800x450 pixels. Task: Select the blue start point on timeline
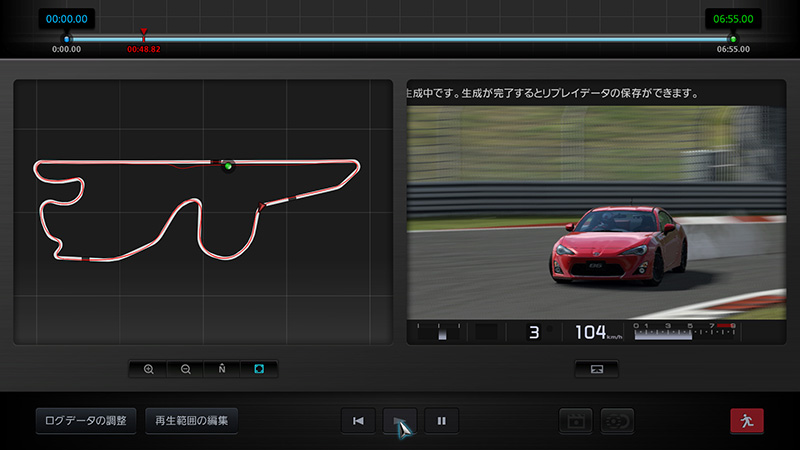tap(67, 39)
